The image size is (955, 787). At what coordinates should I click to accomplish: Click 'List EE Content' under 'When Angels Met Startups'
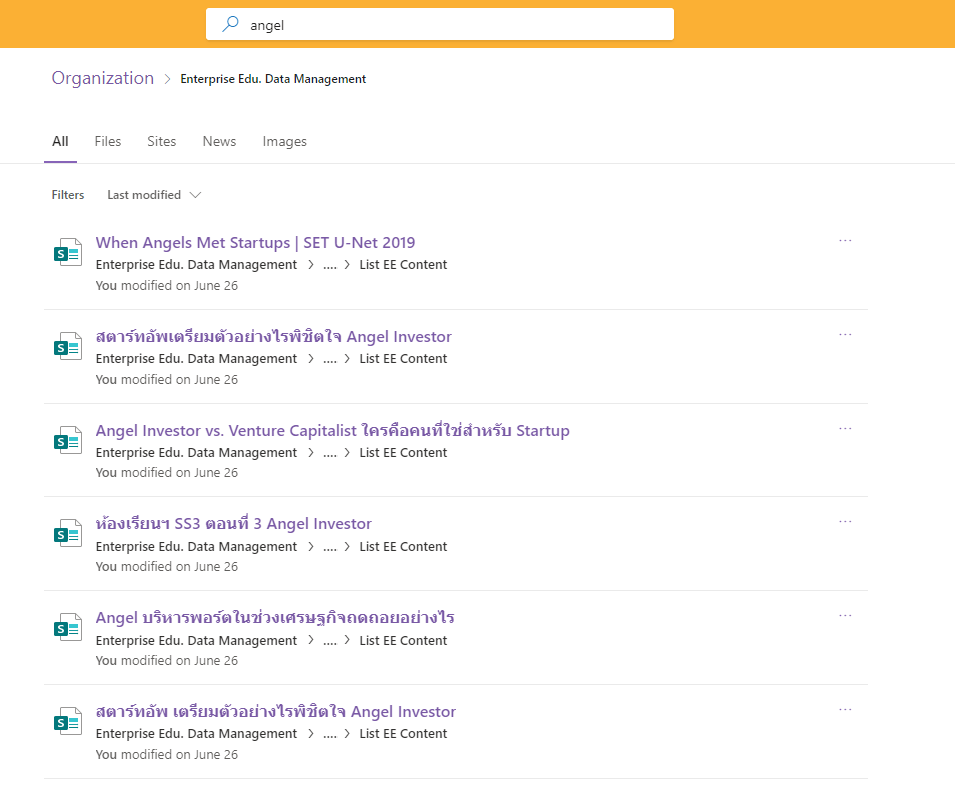pyautogui.click(x=403, y=265)
